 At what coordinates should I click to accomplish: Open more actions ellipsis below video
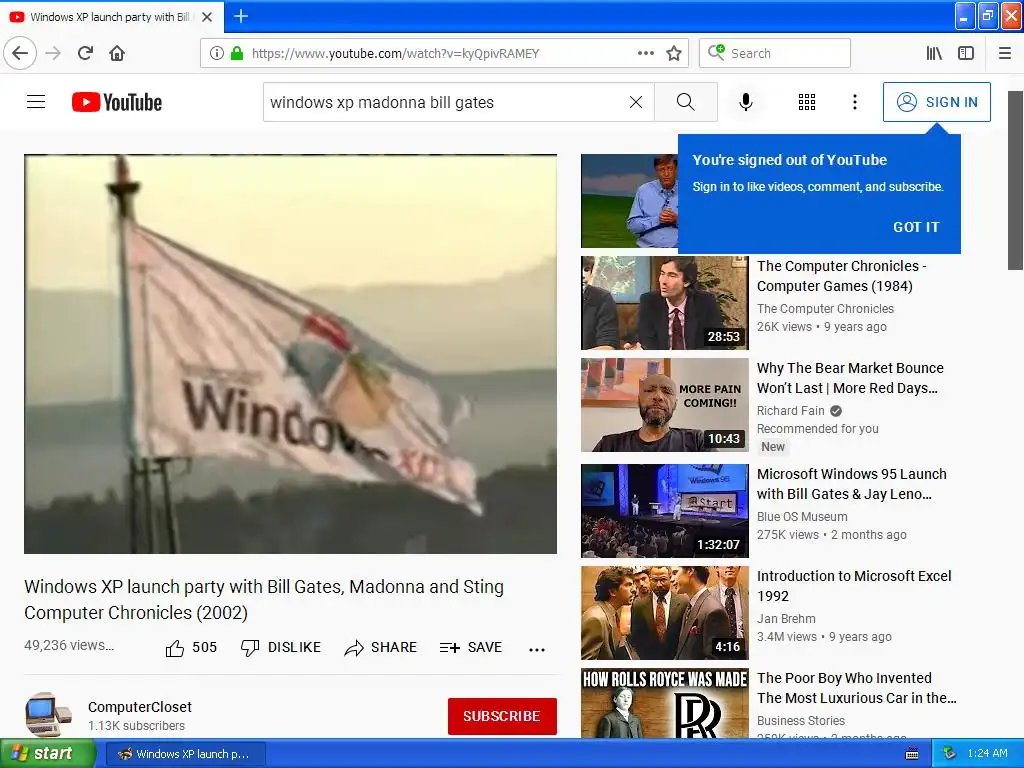[x=537, y=649]
